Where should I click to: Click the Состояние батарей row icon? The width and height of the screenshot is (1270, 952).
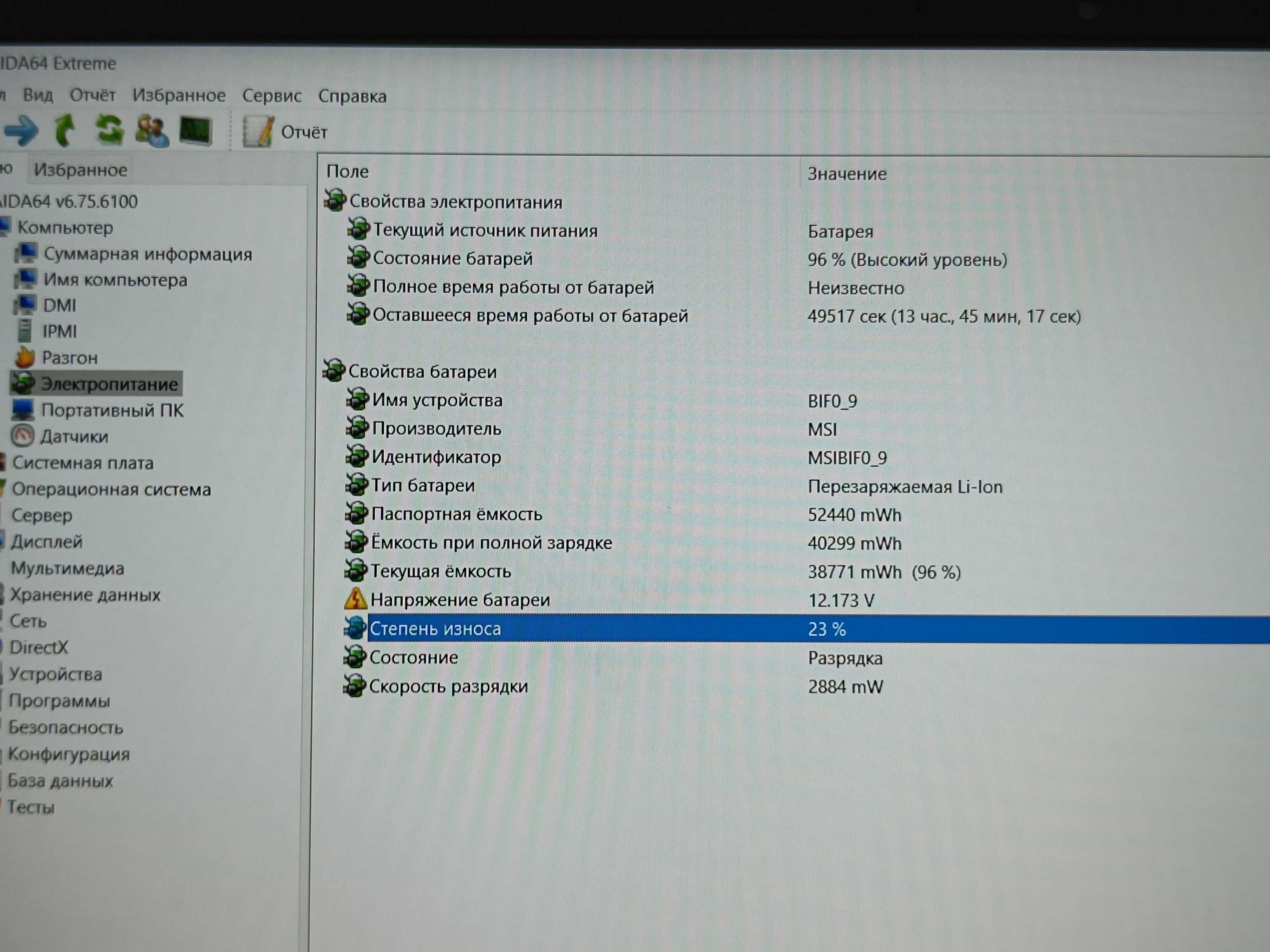pos(358,257)
